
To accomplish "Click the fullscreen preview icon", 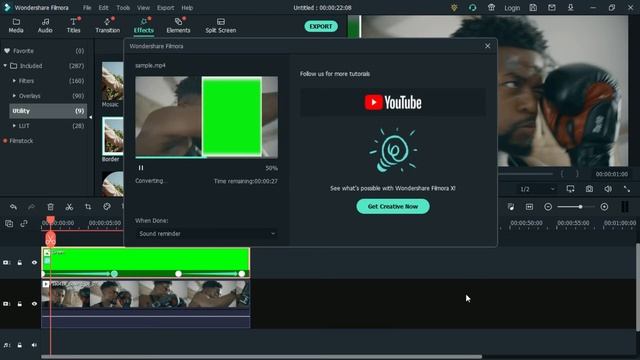I will 627,189.
